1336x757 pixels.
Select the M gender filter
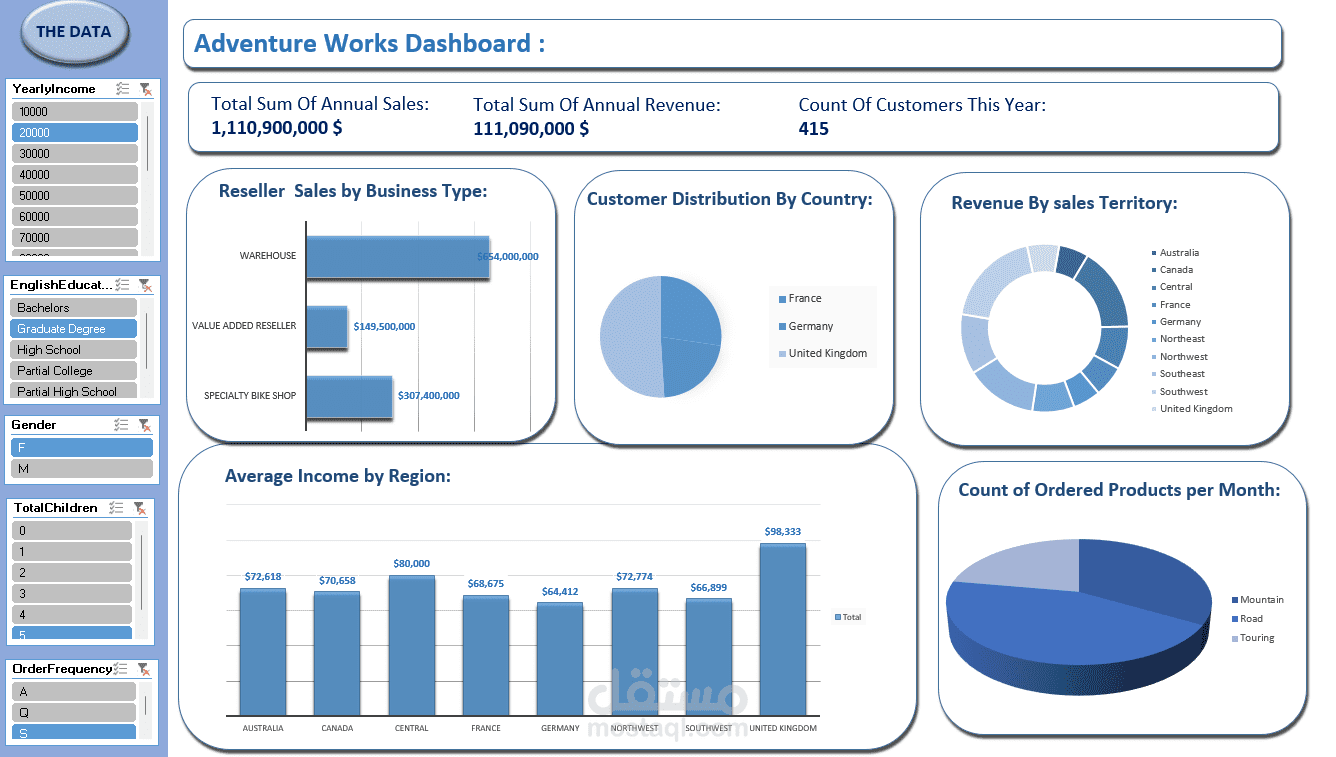(x=82, y=468)
